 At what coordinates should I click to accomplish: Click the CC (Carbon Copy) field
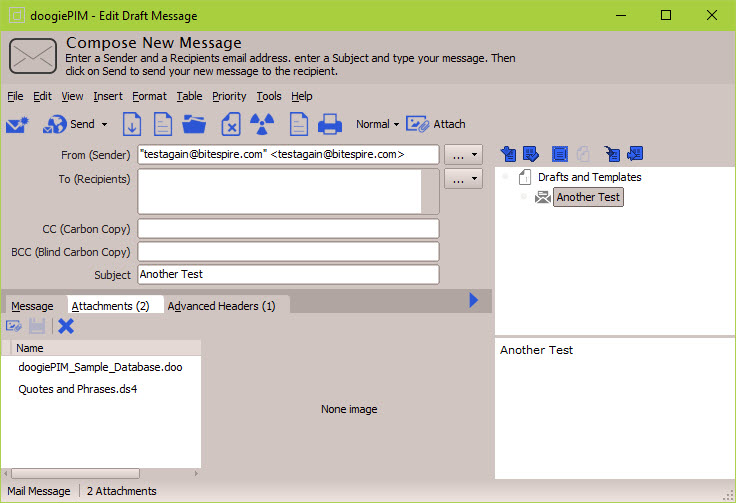tap(288, 229)
